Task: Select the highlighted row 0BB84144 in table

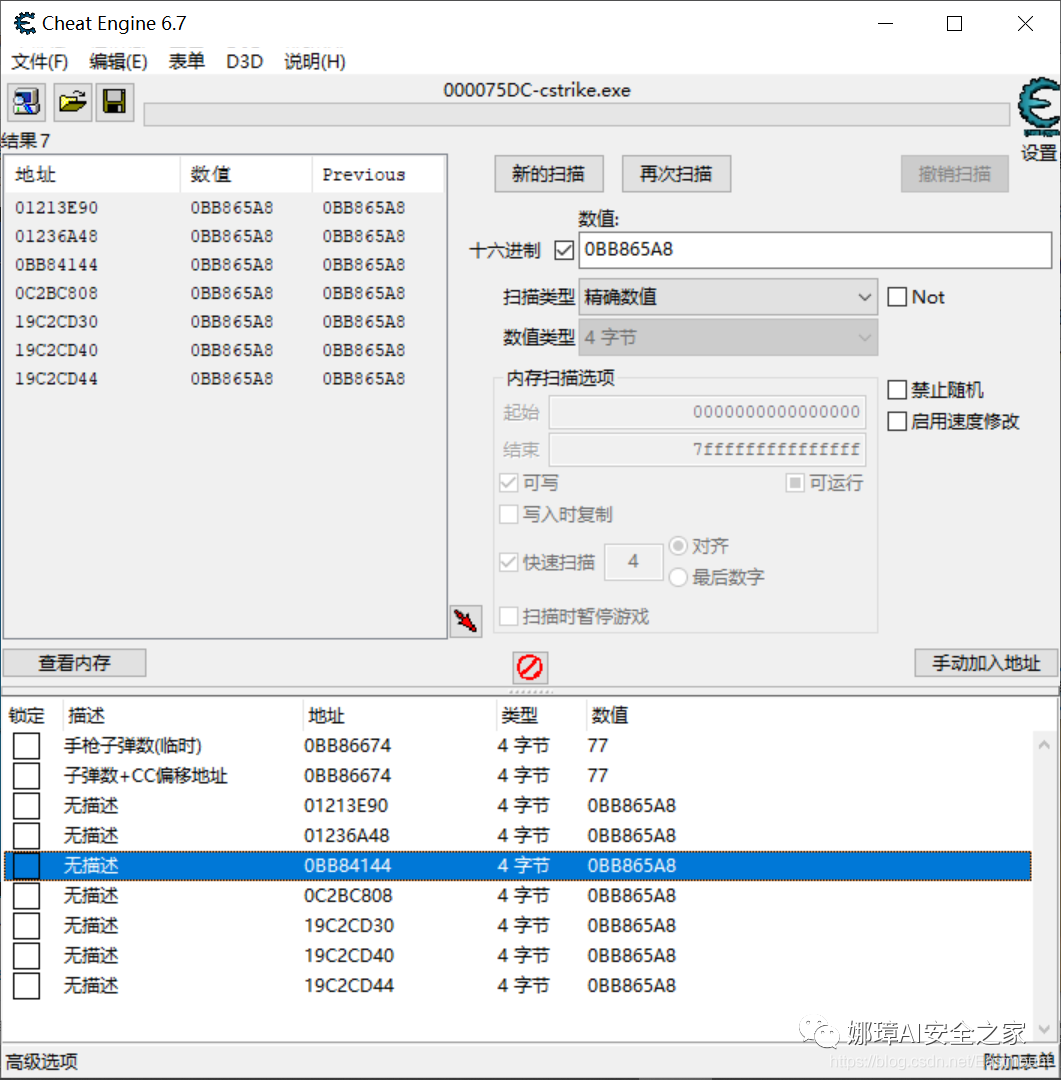Action: click(x=517, y=866)
